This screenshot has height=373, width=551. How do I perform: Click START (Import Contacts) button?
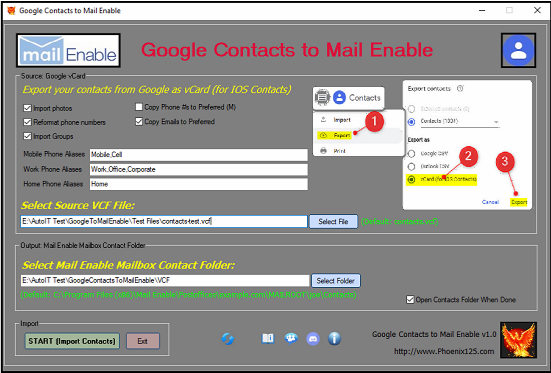coord(72,341)
